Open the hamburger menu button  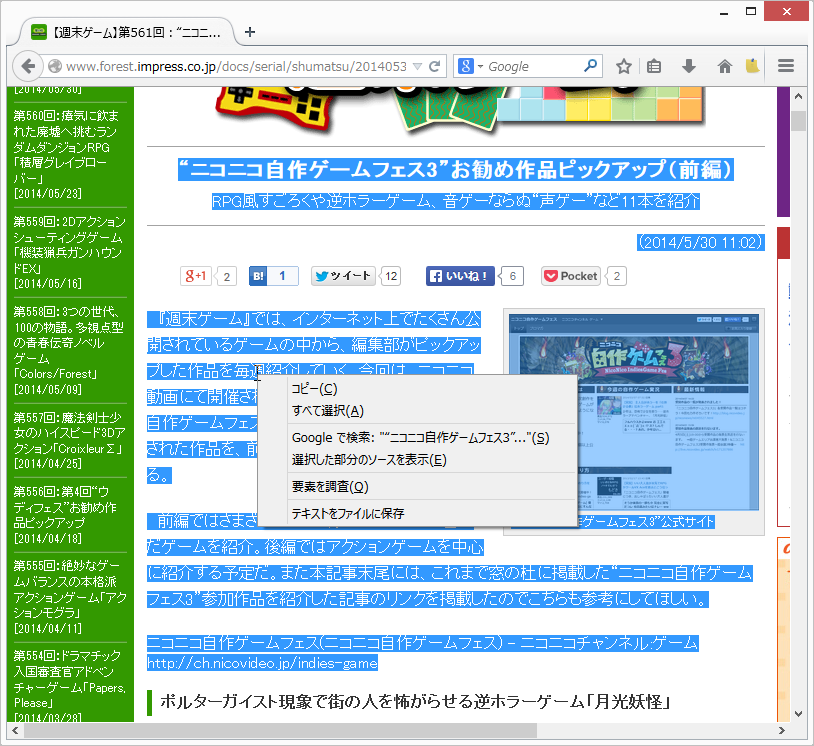(x=786, y=66)
